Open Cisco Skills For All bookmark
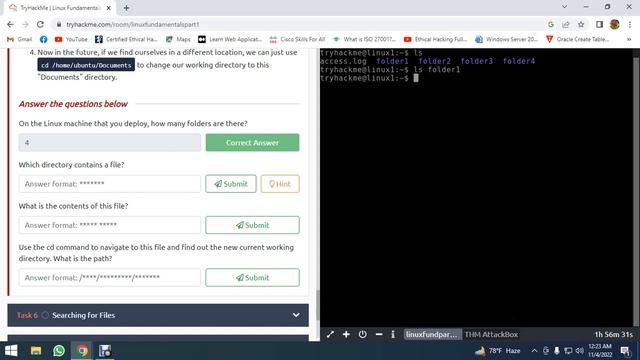The image size is (640, 360). tap(298, 39)
